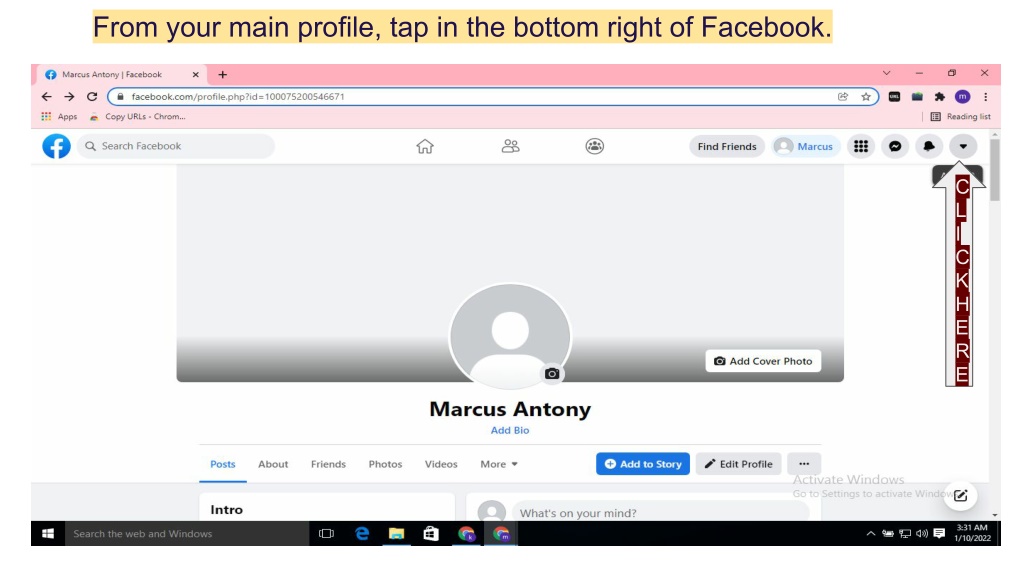This screenshot has height=576, width=1024.
Task: Click the new message compose icon
Action: coord(960,495)
